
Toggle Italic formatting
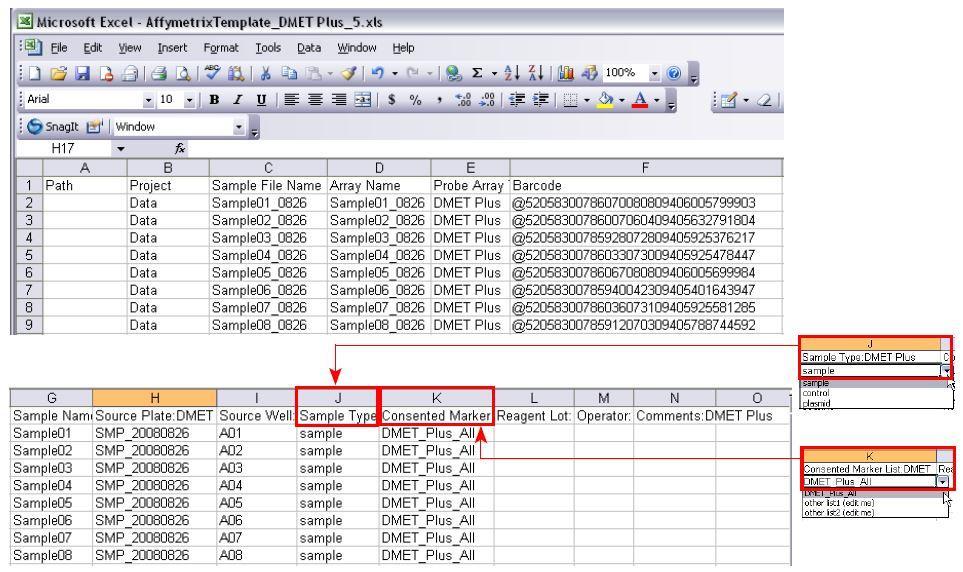coord(238,100)
